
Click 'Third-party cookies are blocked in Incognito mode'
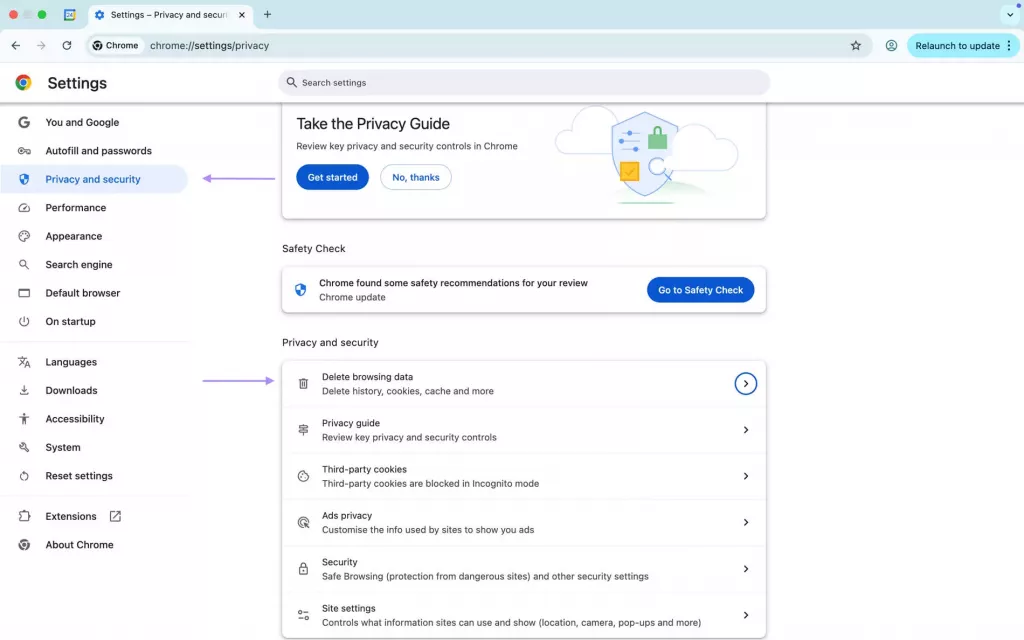(x=430, y=484)
